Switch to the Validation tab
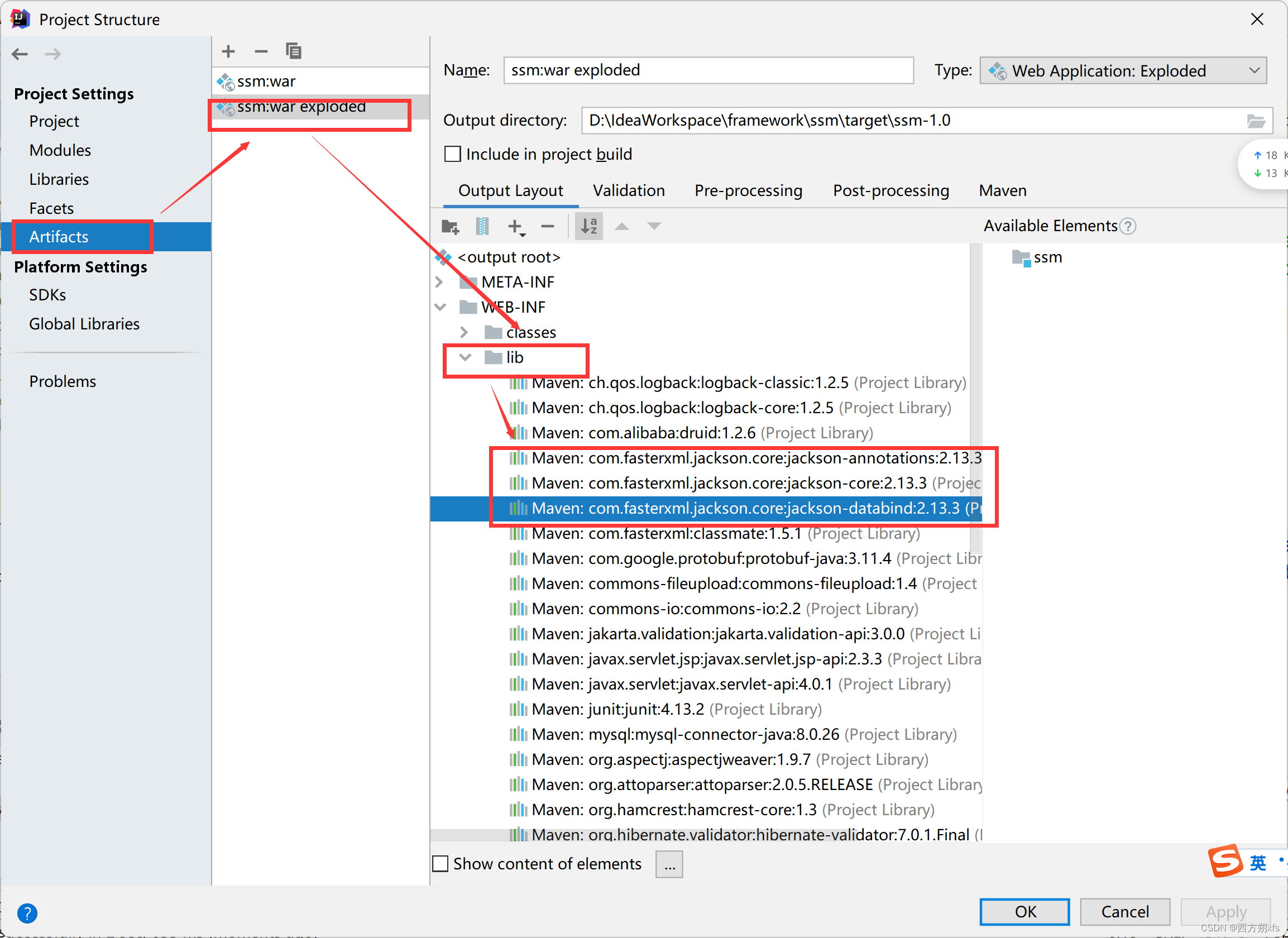 tap(628, 190)
